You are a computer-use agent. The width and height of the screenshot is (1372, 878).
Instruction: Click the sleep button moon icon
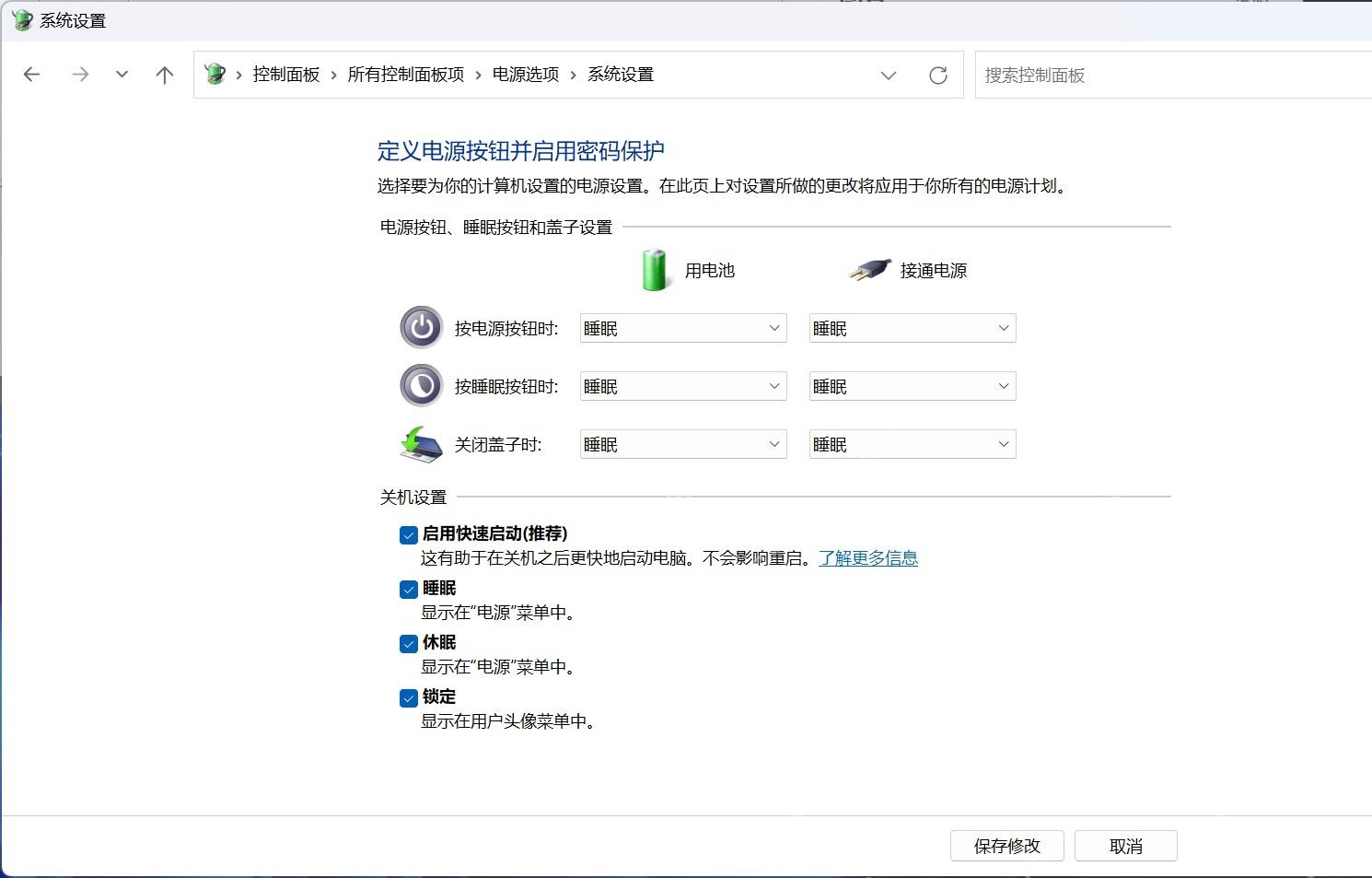click(x=422, y=385)
